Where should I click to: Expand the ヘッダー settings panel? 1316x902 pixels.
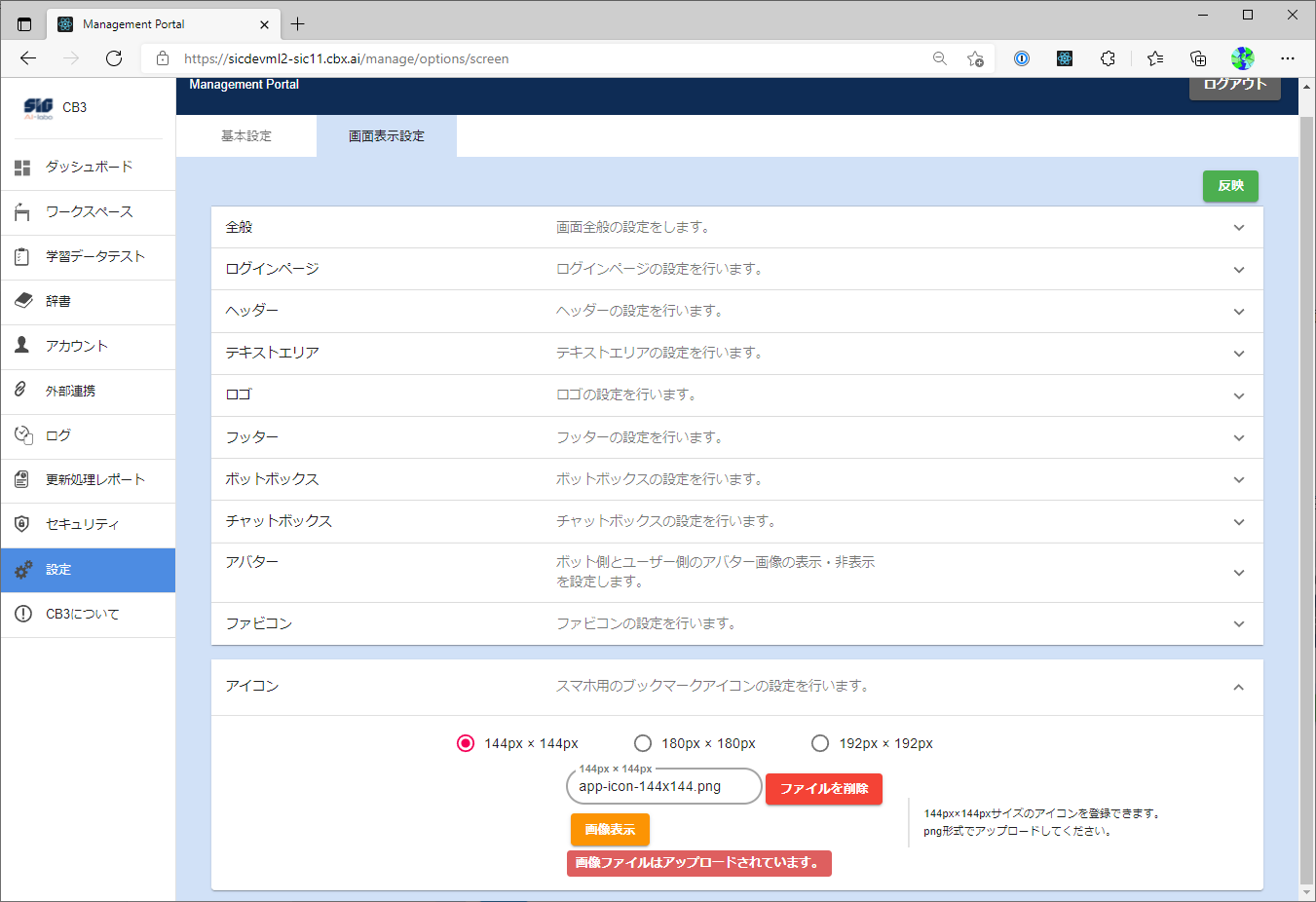coord(1238,312)
